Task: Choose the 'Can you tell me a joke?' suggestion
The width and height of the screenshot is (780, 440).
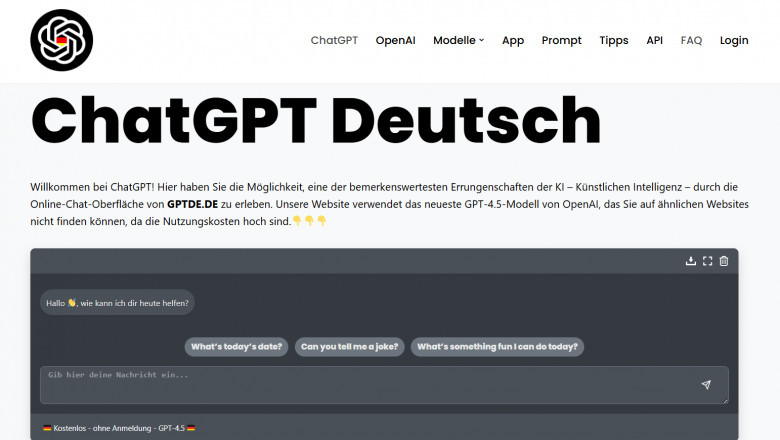Action: tap(350, 347)
